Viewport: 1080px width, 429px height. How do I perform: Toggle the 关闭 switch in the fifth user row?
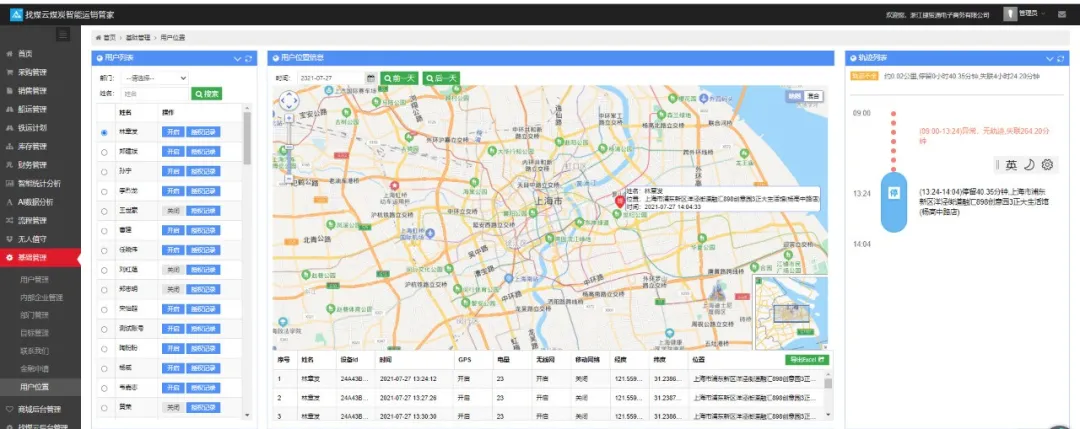(x=173, y=211)
